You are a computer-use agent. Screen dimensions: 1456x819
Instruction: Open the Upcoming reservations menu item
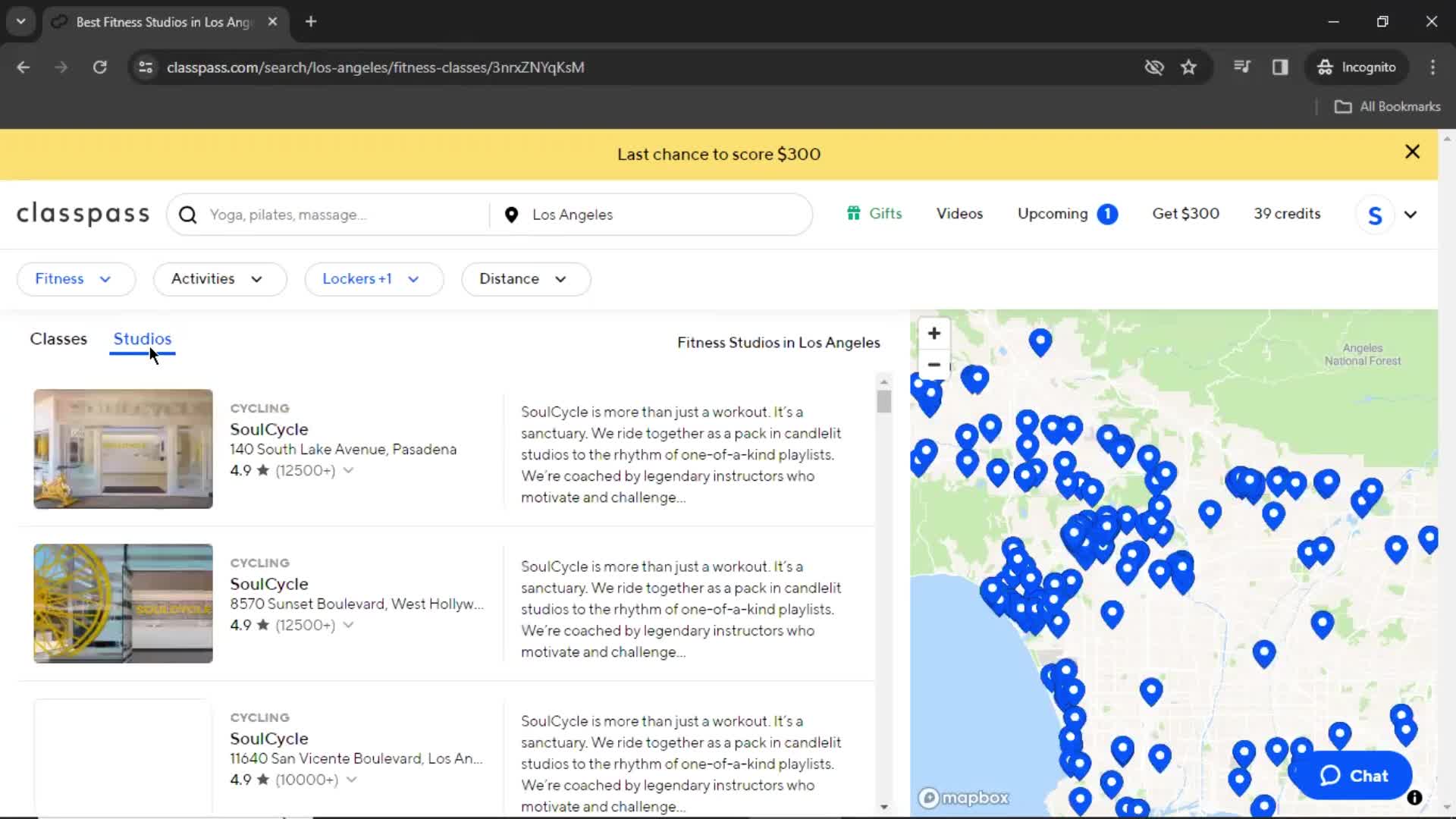[1053, 214]
